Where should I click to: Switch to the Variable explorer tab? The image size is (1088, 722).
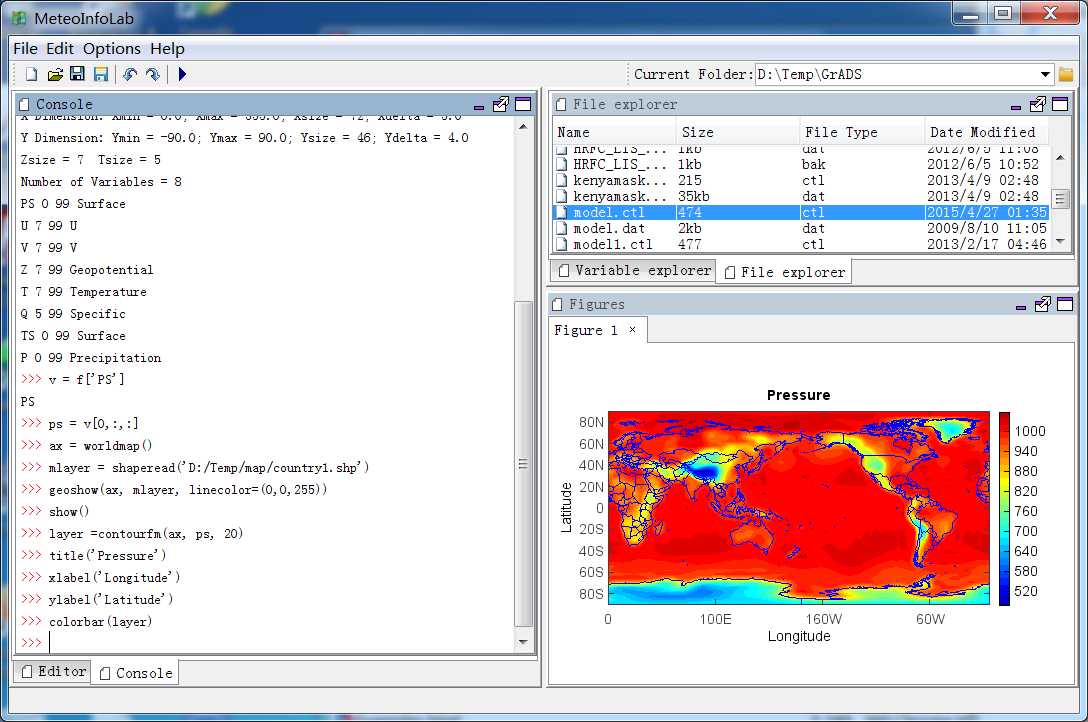[634, 270]
